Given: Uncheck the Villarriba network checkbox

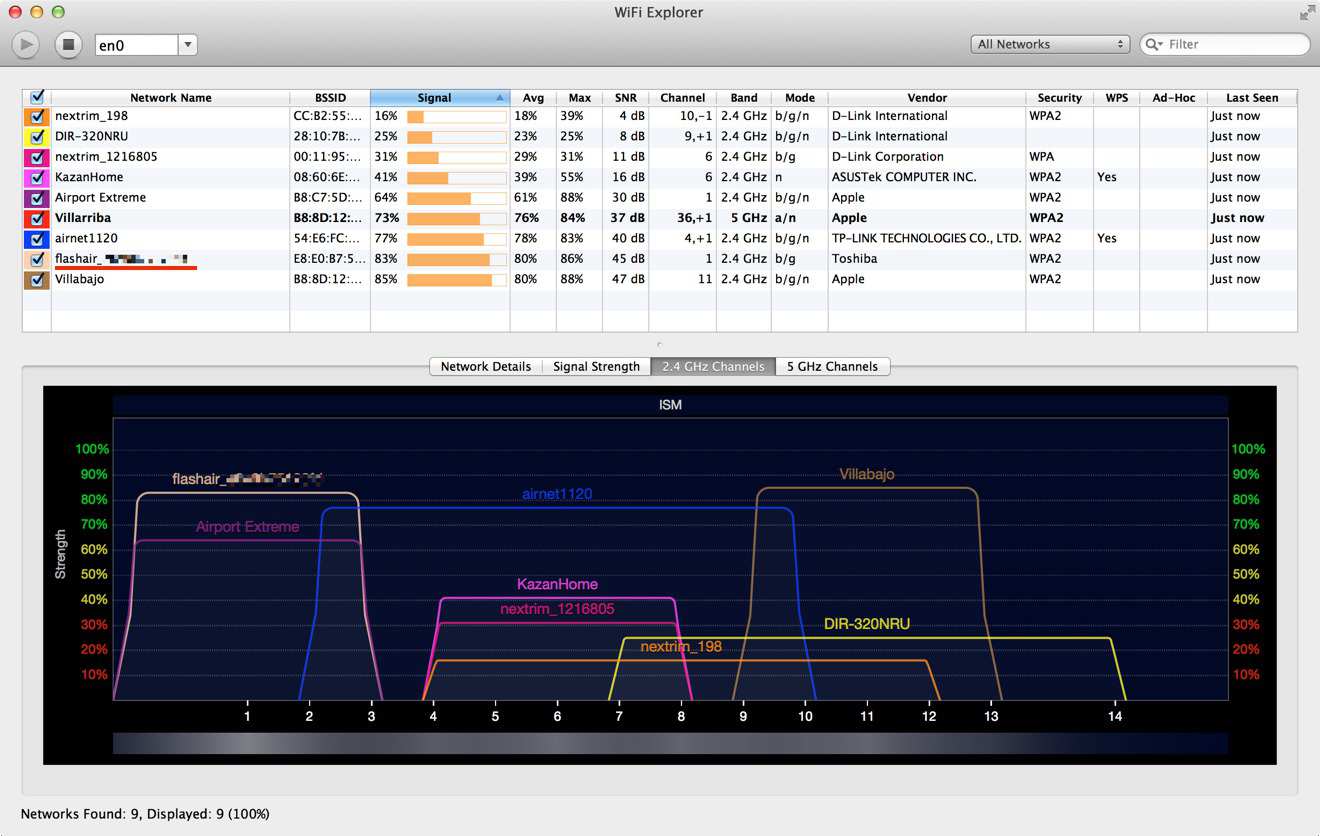Looking at the screenshot, I should pos(37,218).
